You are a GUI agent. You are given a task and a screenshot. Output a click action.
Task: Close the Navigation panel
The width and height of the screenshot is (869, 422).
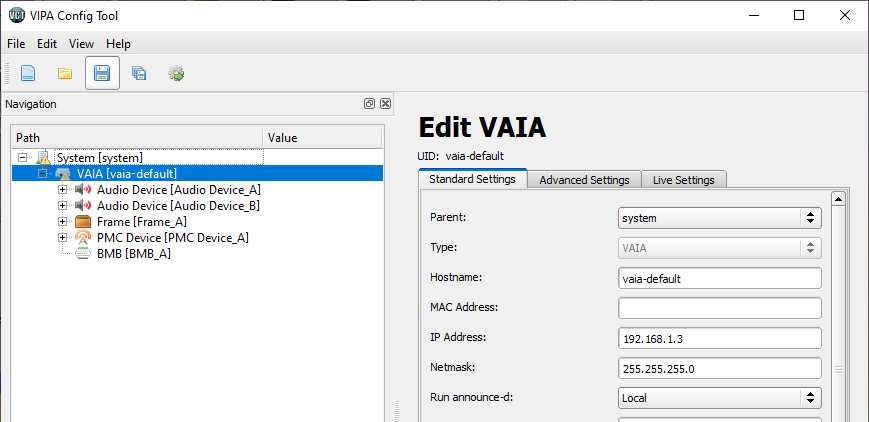(x=385, y=104)
